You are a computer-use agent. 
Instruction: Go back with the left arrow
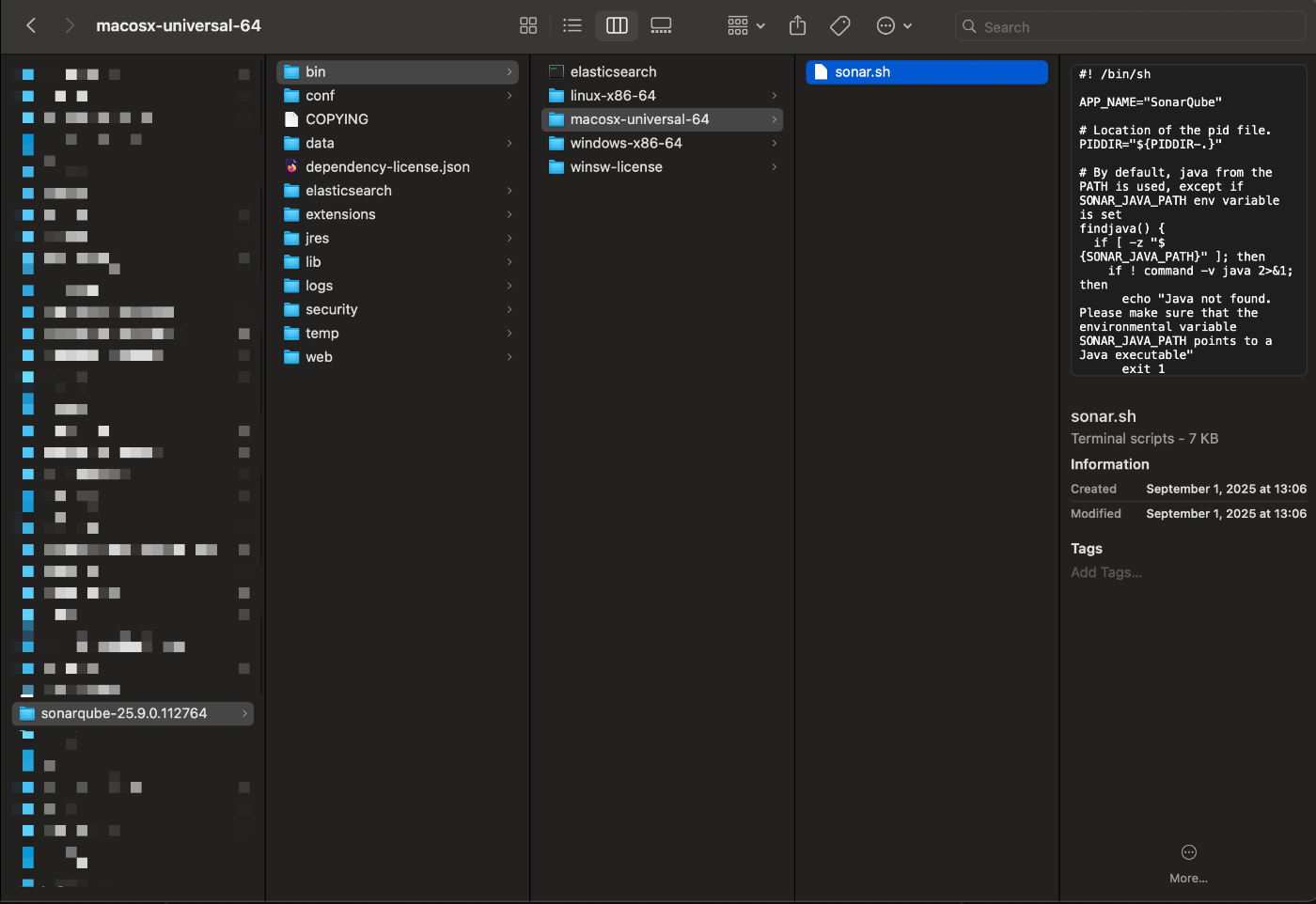31,25
